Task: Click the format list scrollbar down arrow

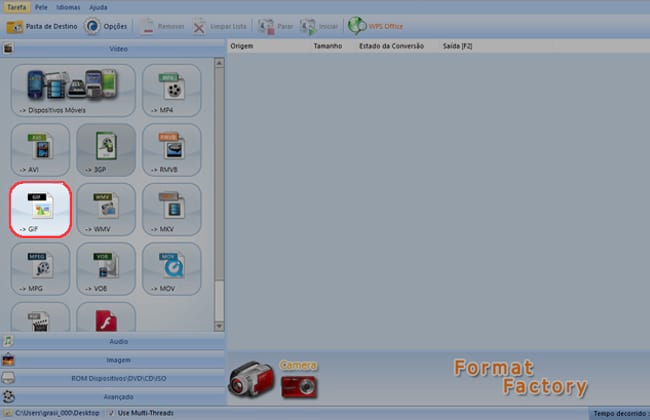Action: [220, 328]
